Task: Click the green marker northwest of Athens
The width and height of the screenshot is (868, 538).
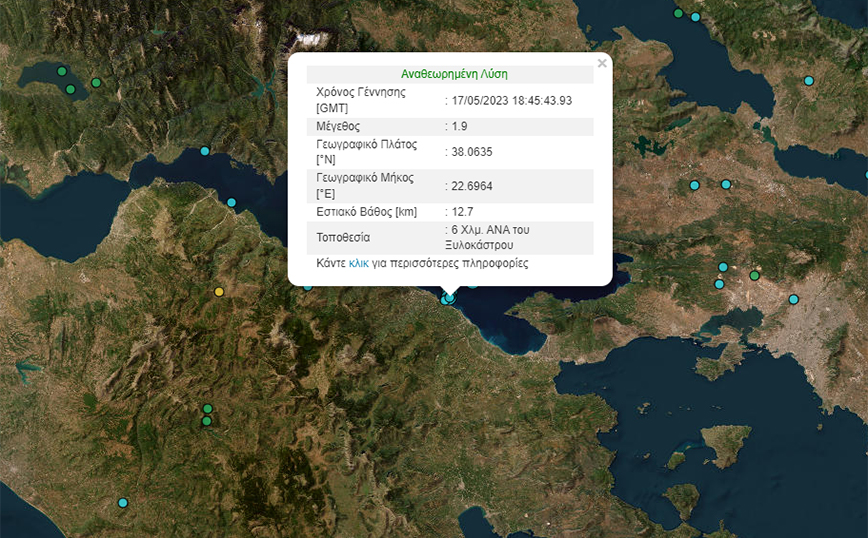Action: tap(755, 275)
